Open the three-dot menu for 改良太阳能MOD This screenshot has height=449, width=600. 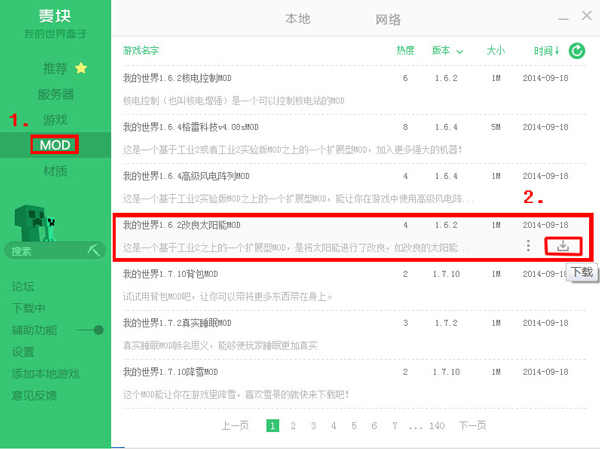528,245
